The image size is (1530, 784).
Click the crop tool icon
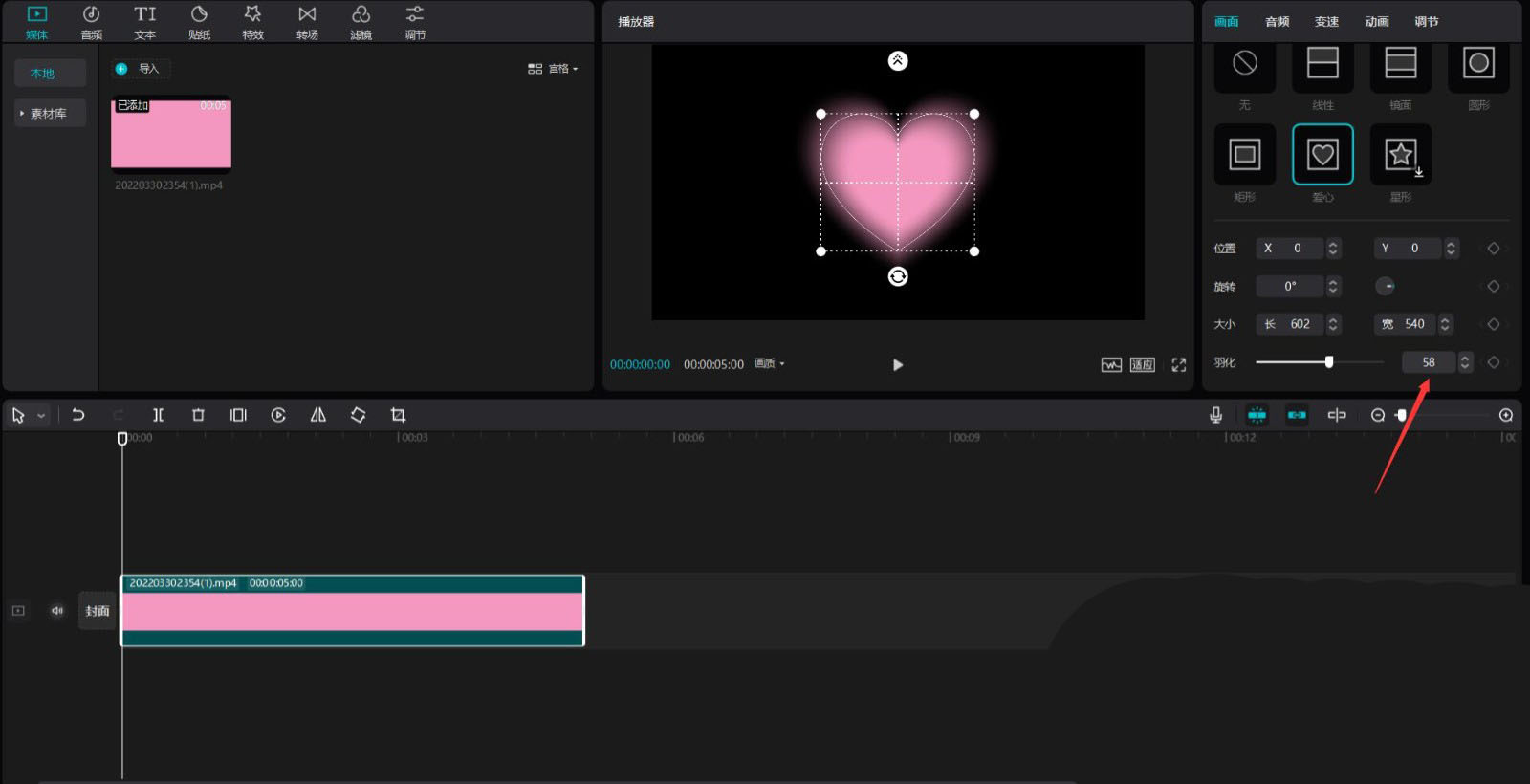[x=398, y=415]
